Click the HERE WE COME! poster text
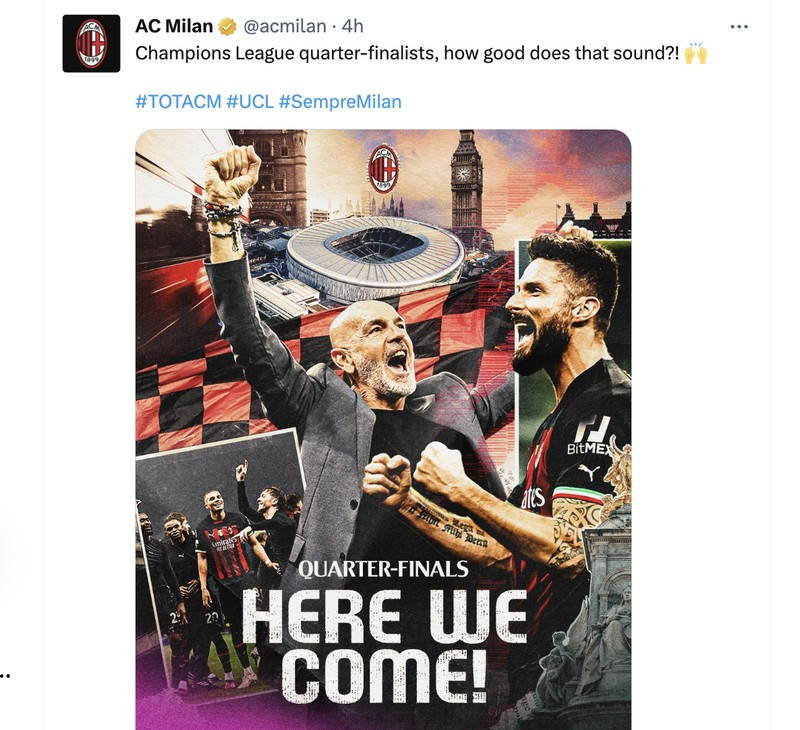The width and height of the screenshot is (800, 730). 385,646
